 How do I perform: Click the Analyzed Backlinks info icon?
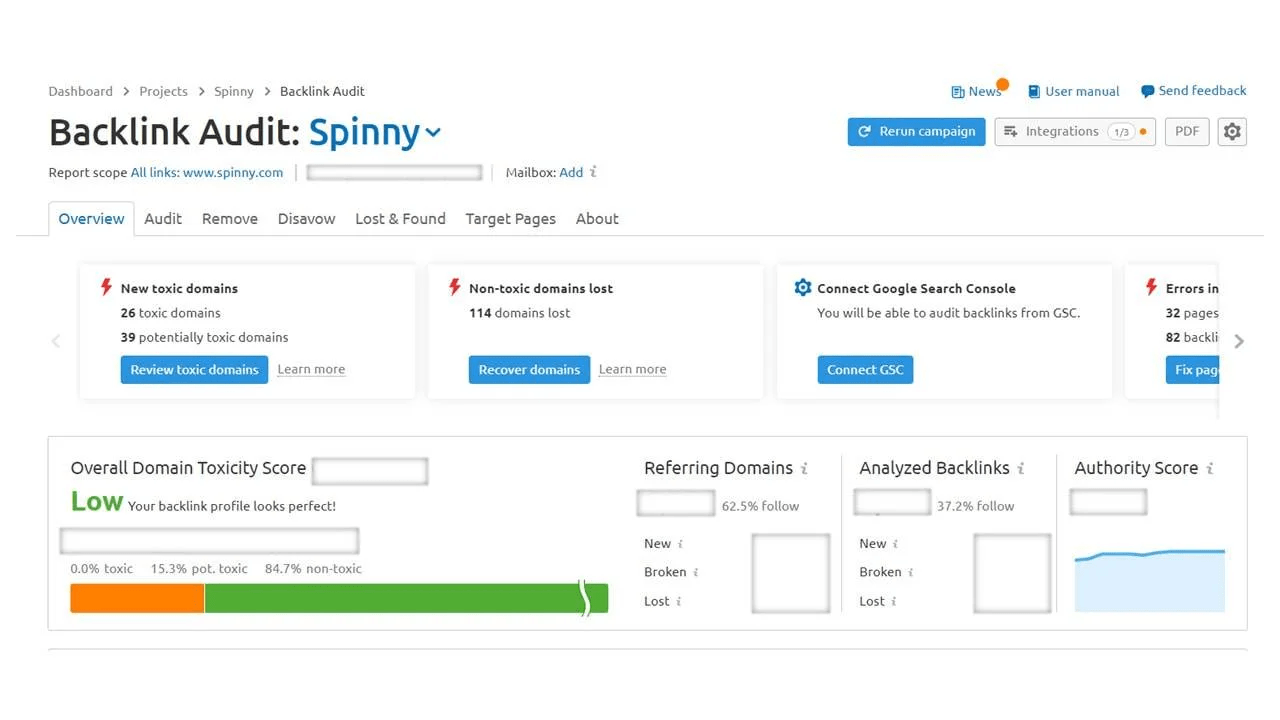(x=1021, y=468)
